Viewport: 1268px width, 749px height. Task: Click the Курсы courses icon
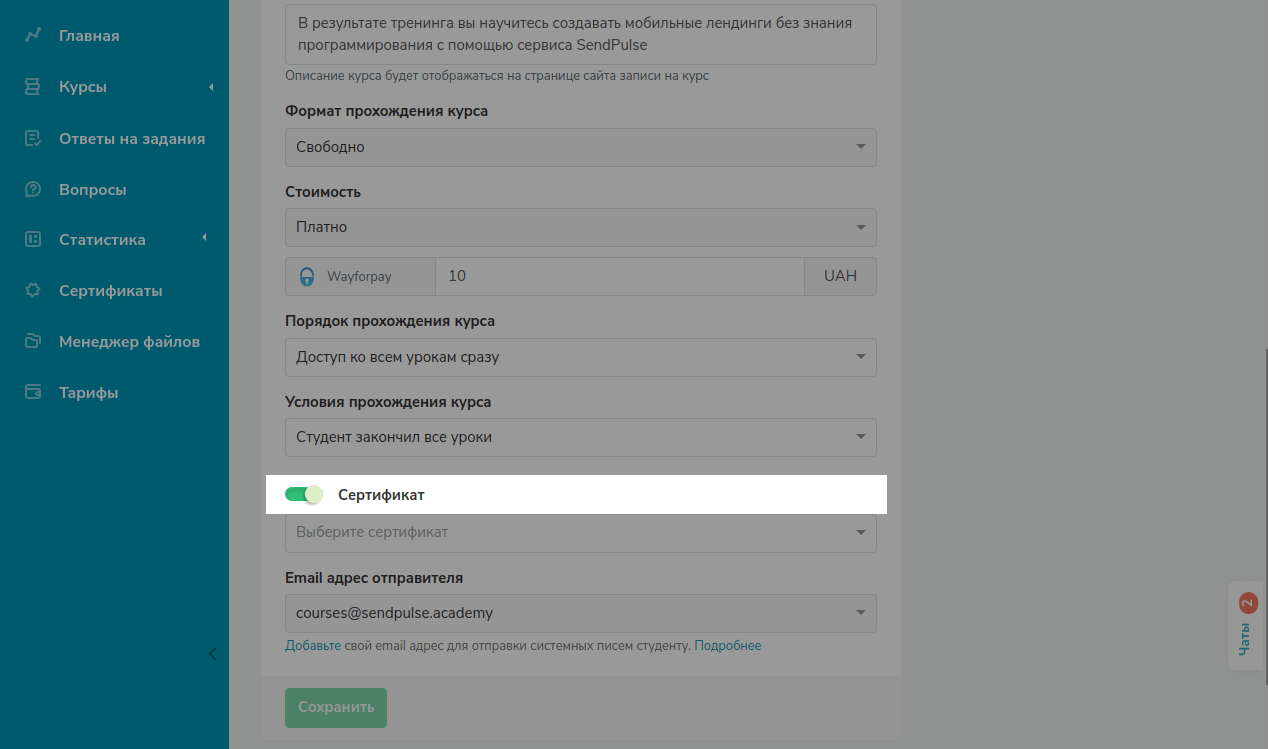click(33, 87)
